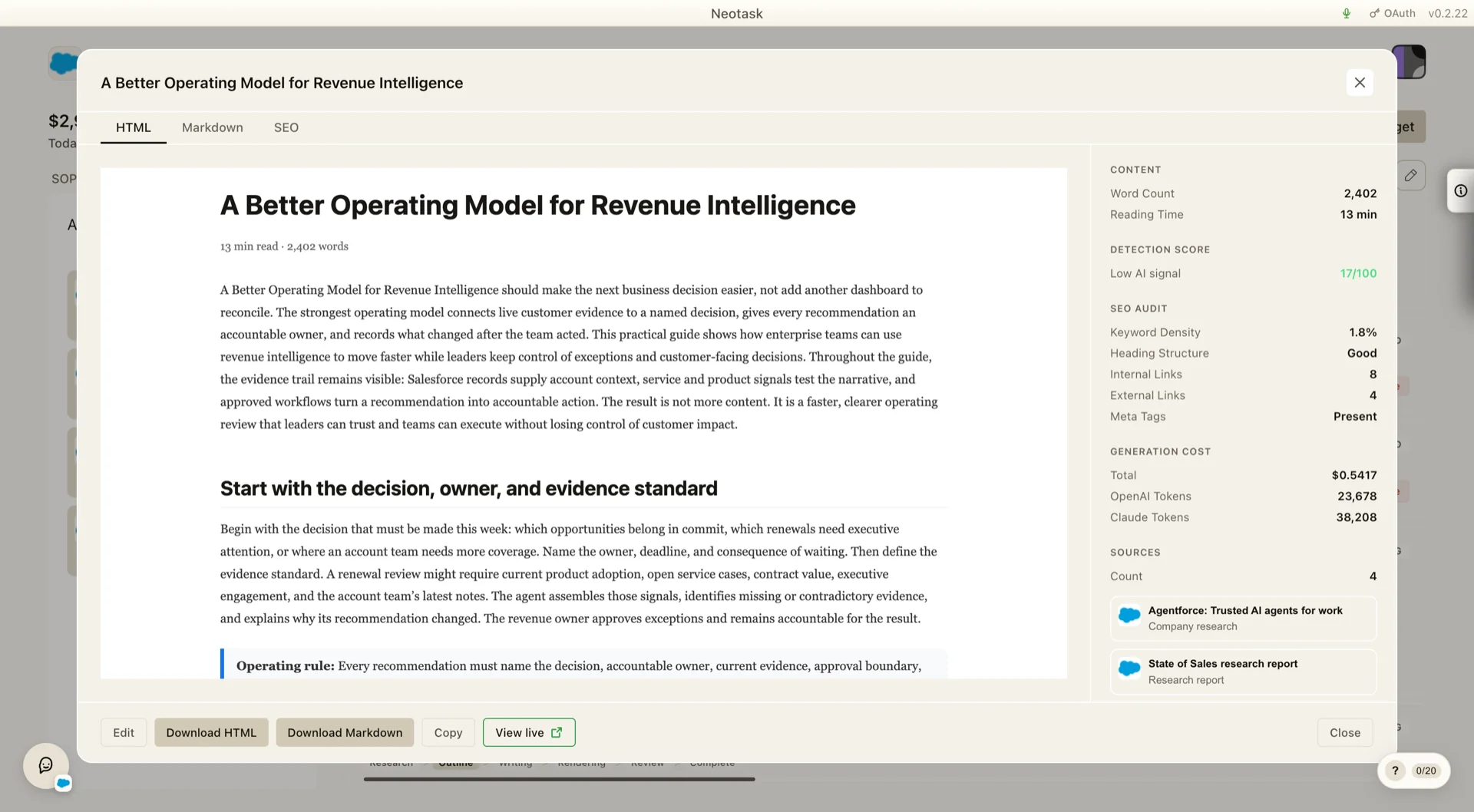Click the 'Start with the decision' heading
1474x812 pixels.
click(468, 489)
